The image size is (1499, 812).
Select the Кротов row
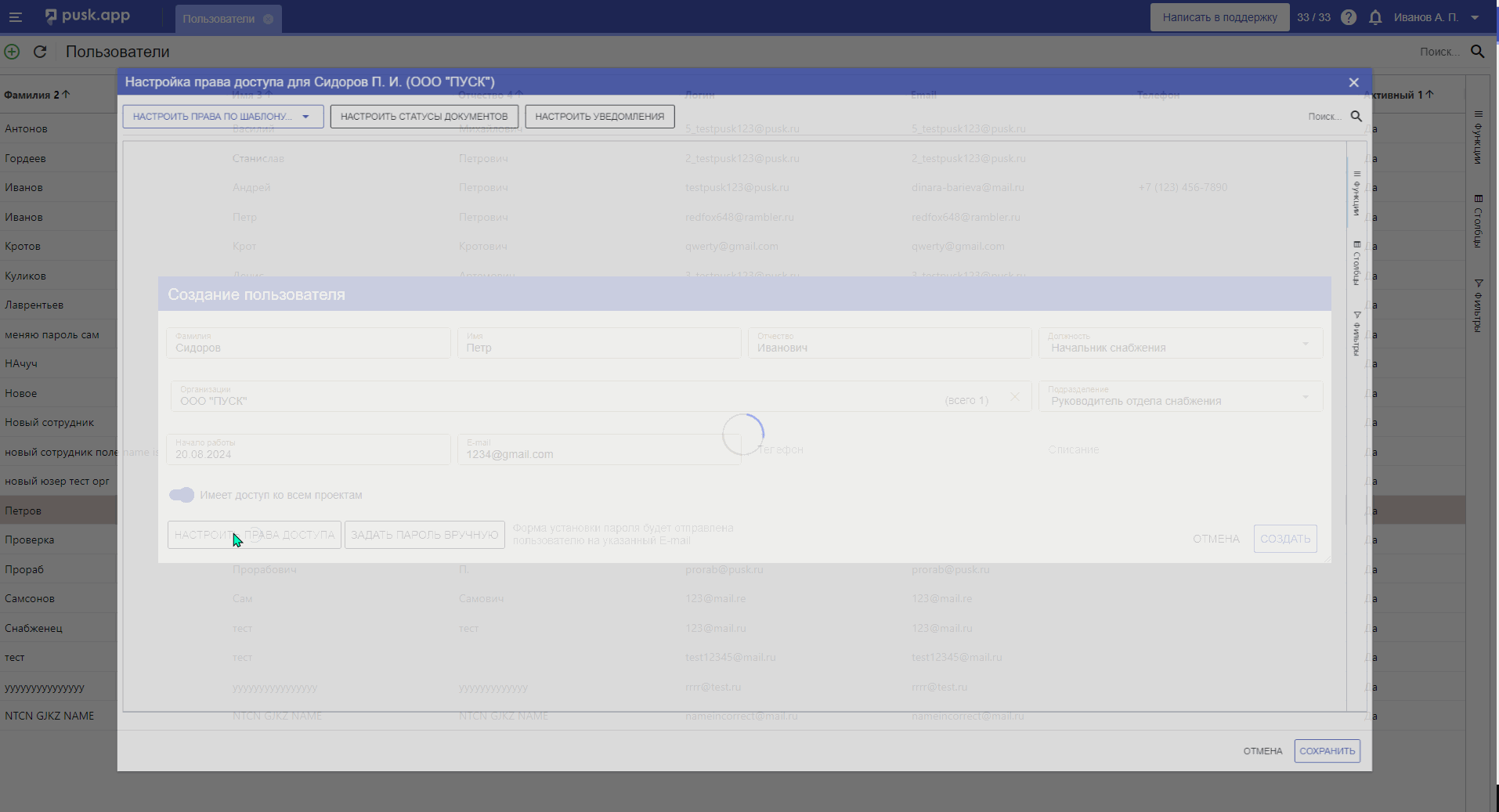(732, 246)
